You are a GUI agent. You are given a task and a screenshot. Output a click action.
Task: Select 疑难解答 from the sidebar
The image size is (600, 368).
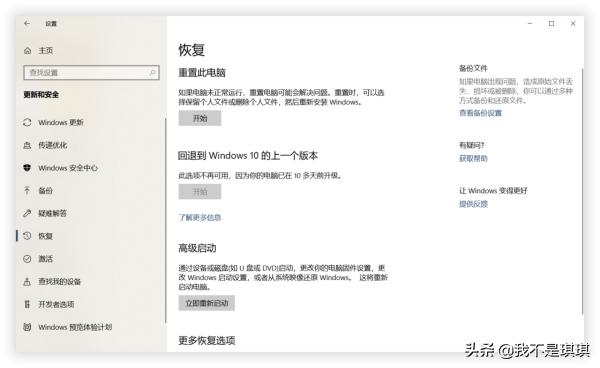coord(52,213)
